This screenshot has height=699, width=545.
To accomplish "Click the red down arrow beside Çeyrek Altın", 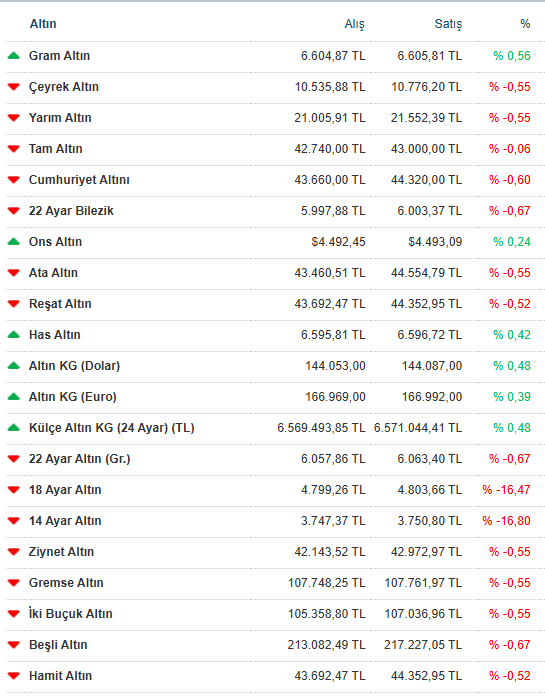I will 14,87.
